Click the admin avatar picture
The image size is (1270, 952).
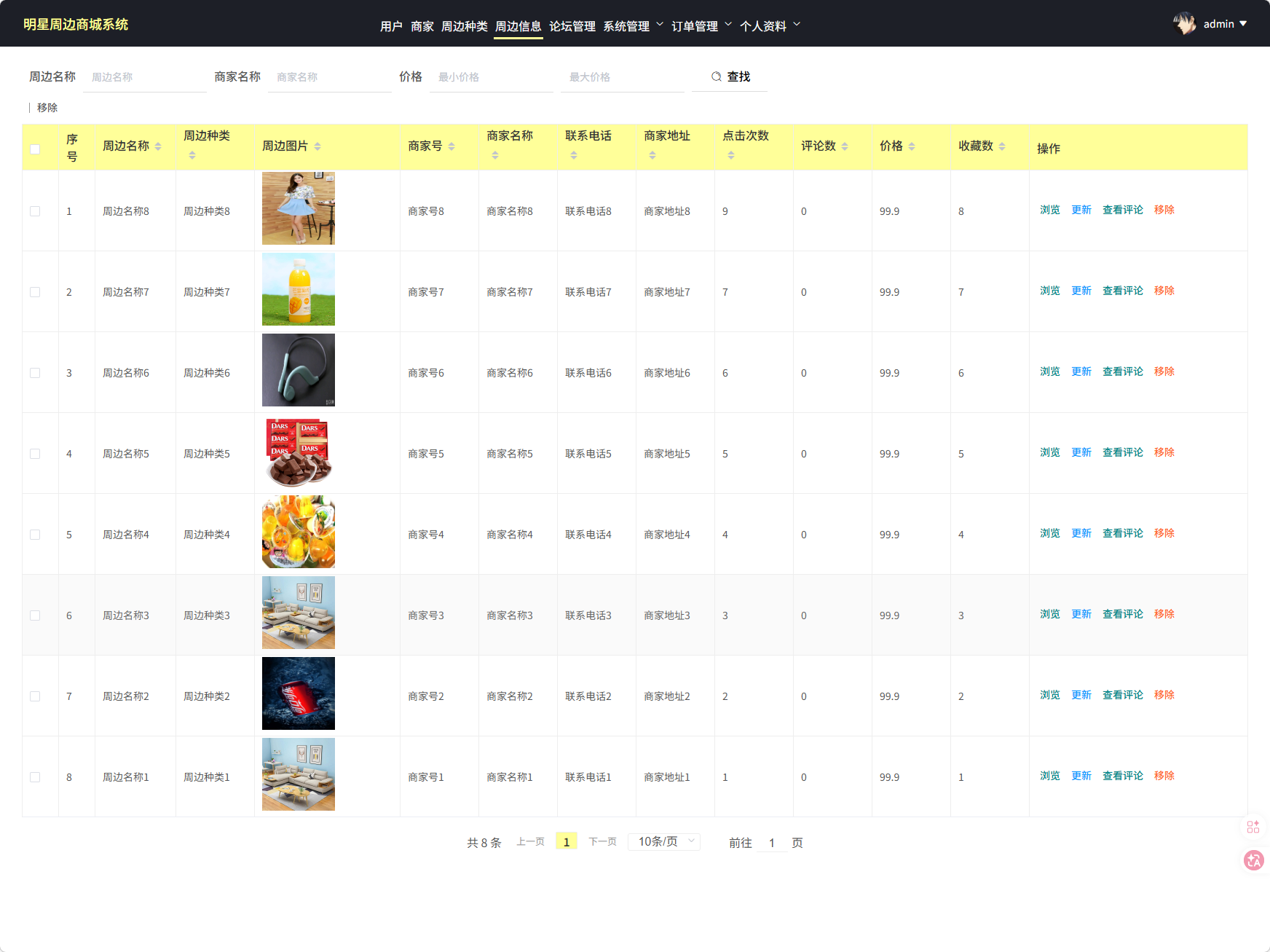(1185, 24)
